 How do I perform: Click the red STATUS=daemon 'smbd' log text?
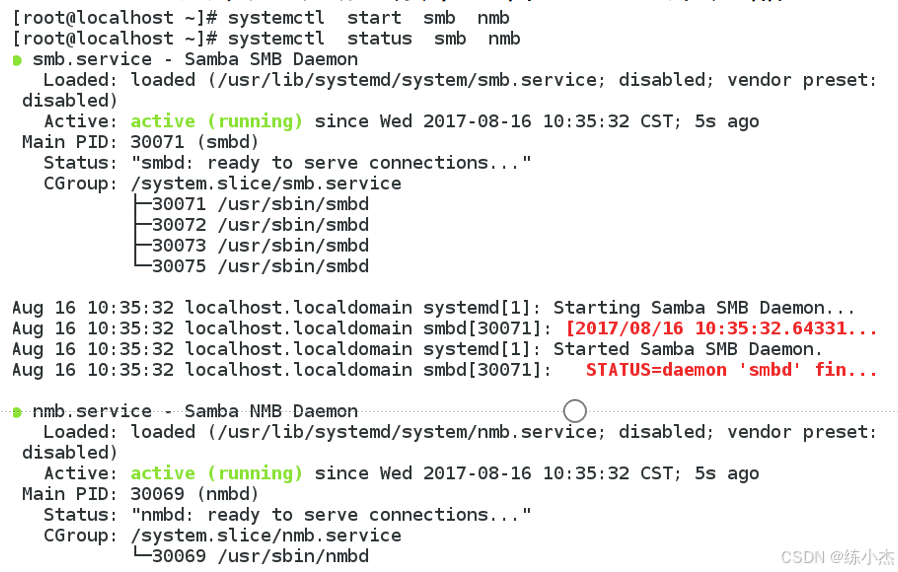point(731,370)
